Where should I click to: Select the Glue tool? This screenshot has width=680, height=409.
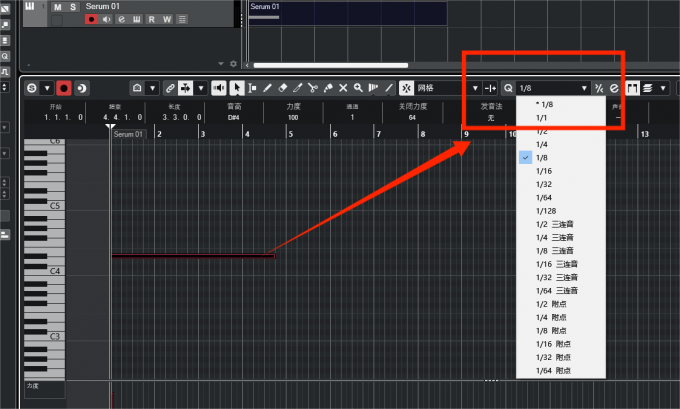coord(328,88)
